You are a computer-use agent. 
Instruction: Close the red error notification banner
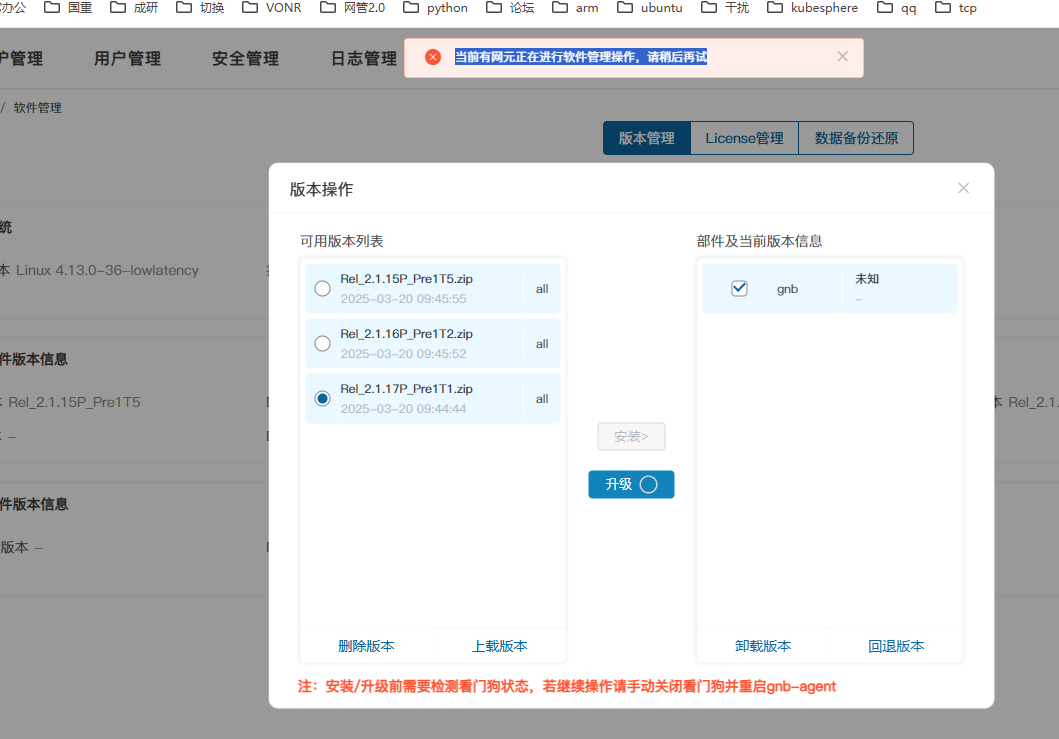tap(842, 57)
